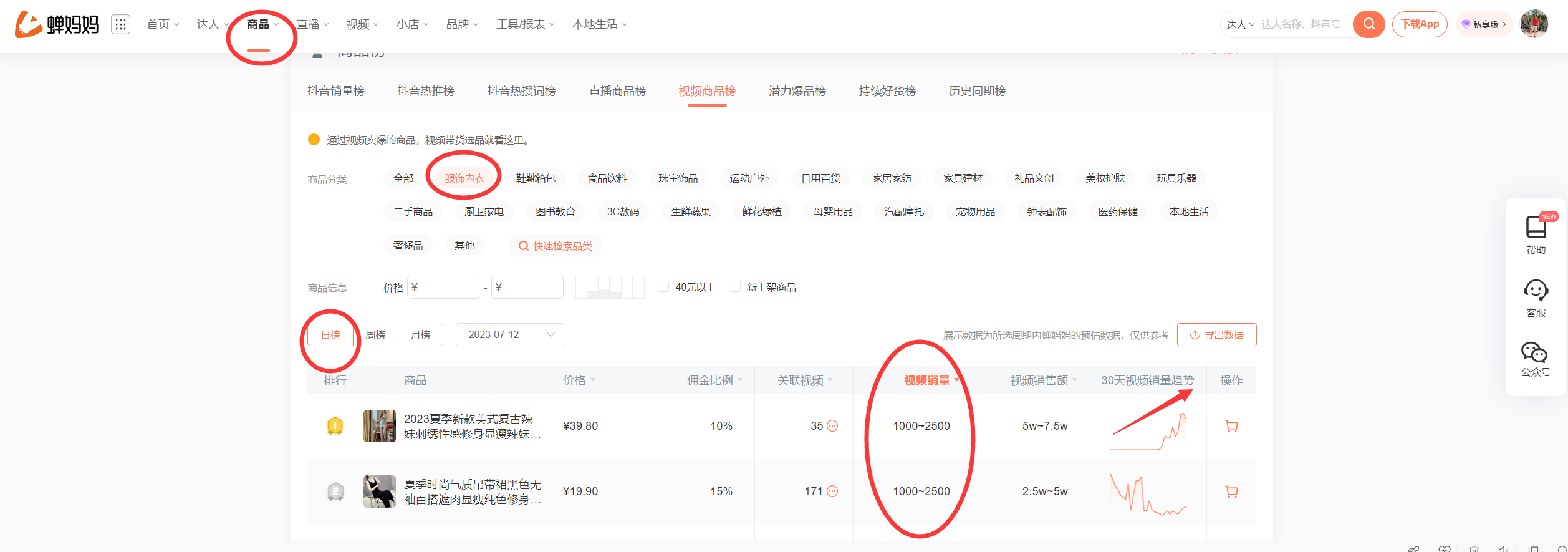Image resolution: width=1568 pixels, height=552 pixels.
Task: Switch to the 历史同期榜 tab
Action: coord(977,91)
